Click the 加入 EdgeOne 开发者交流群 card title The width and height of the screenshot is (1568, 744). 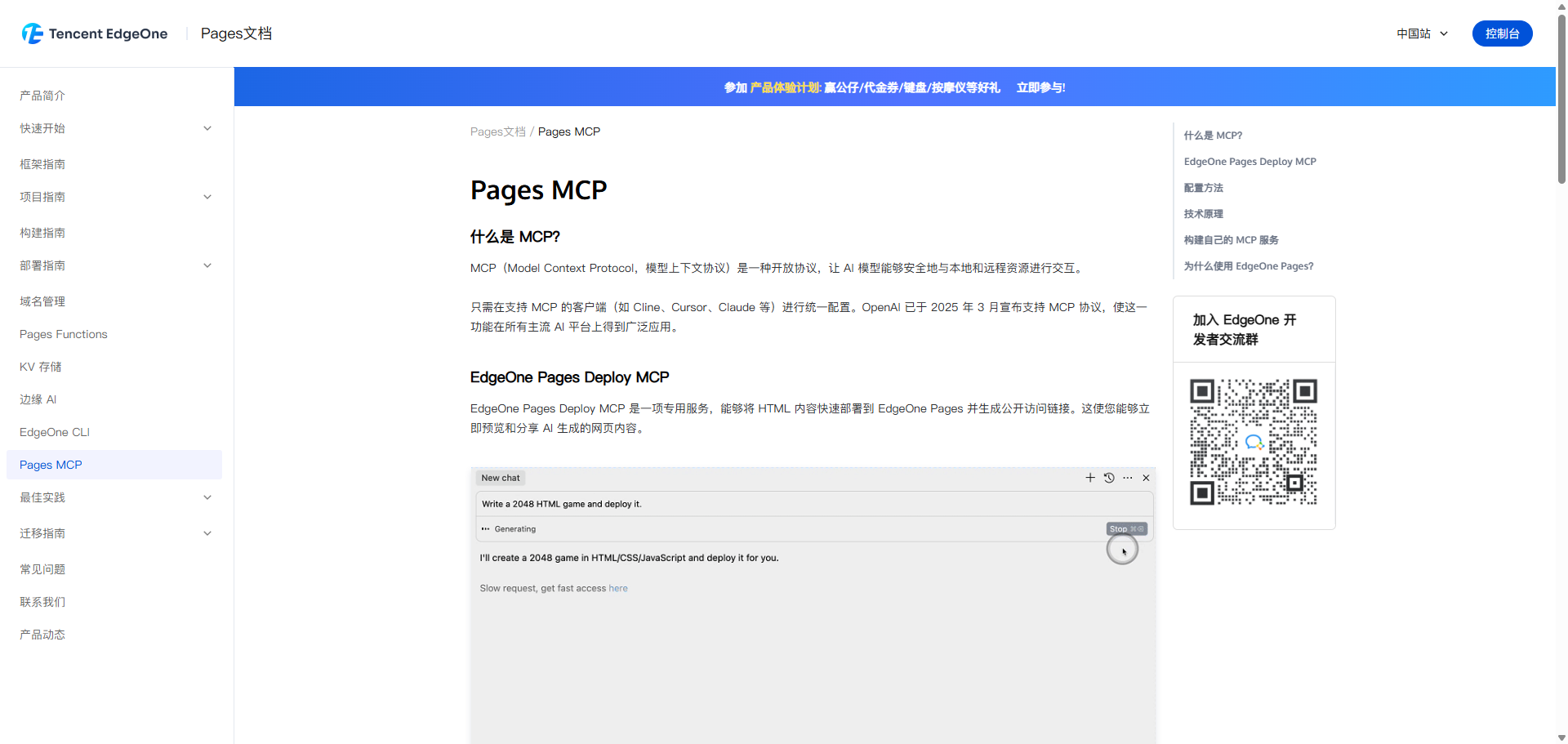coord(1245,330)
